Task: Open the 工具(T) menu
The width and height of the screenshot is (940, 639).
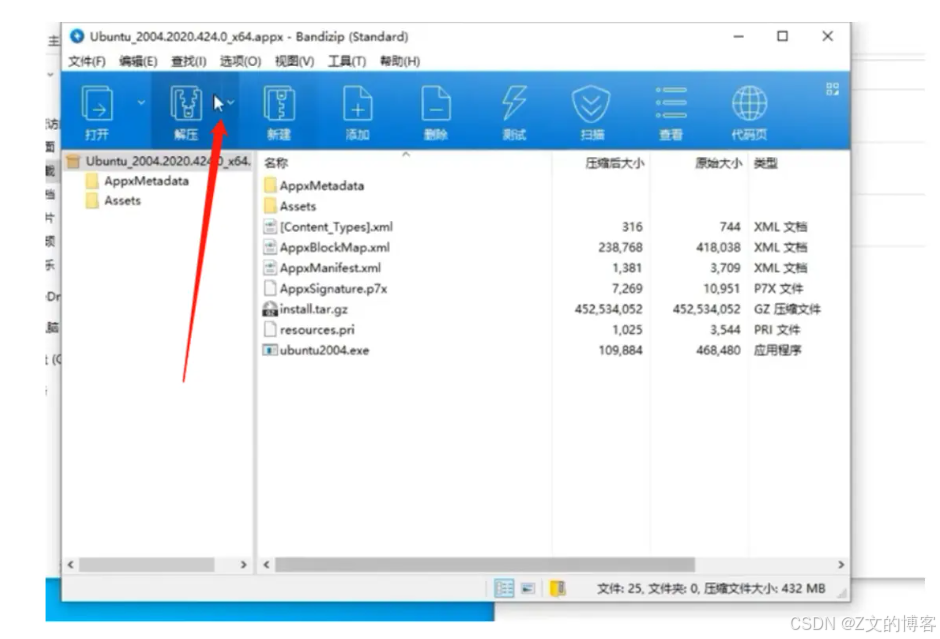Action: (x=347, y=61)
